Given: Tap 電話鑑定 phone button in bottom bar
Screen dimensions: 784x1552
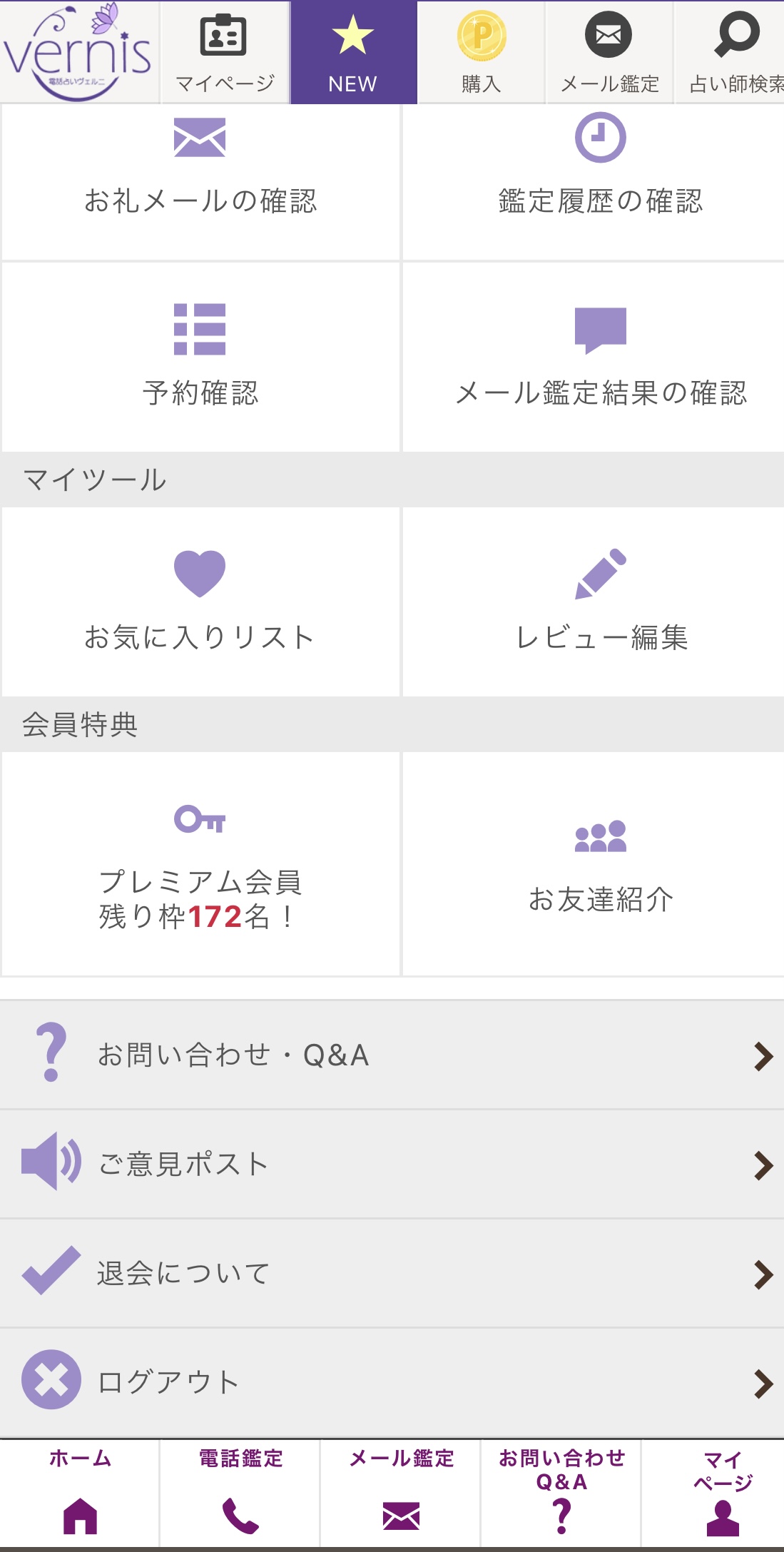Looking at the screenshot, I should (240, 1493).
